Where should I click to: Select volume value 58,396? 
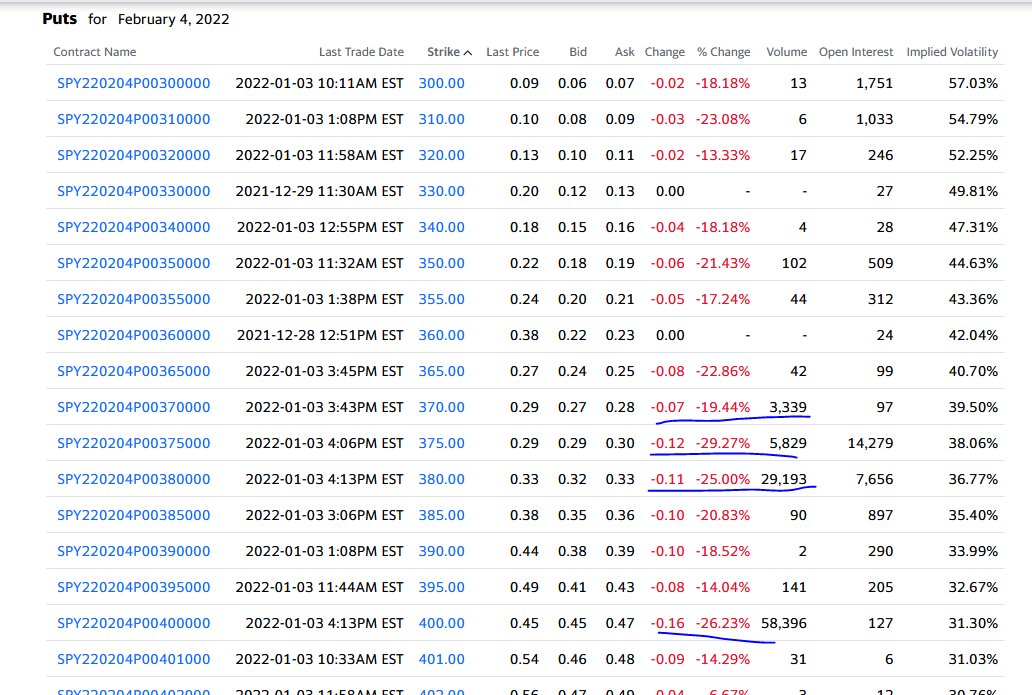click(784, 623)
